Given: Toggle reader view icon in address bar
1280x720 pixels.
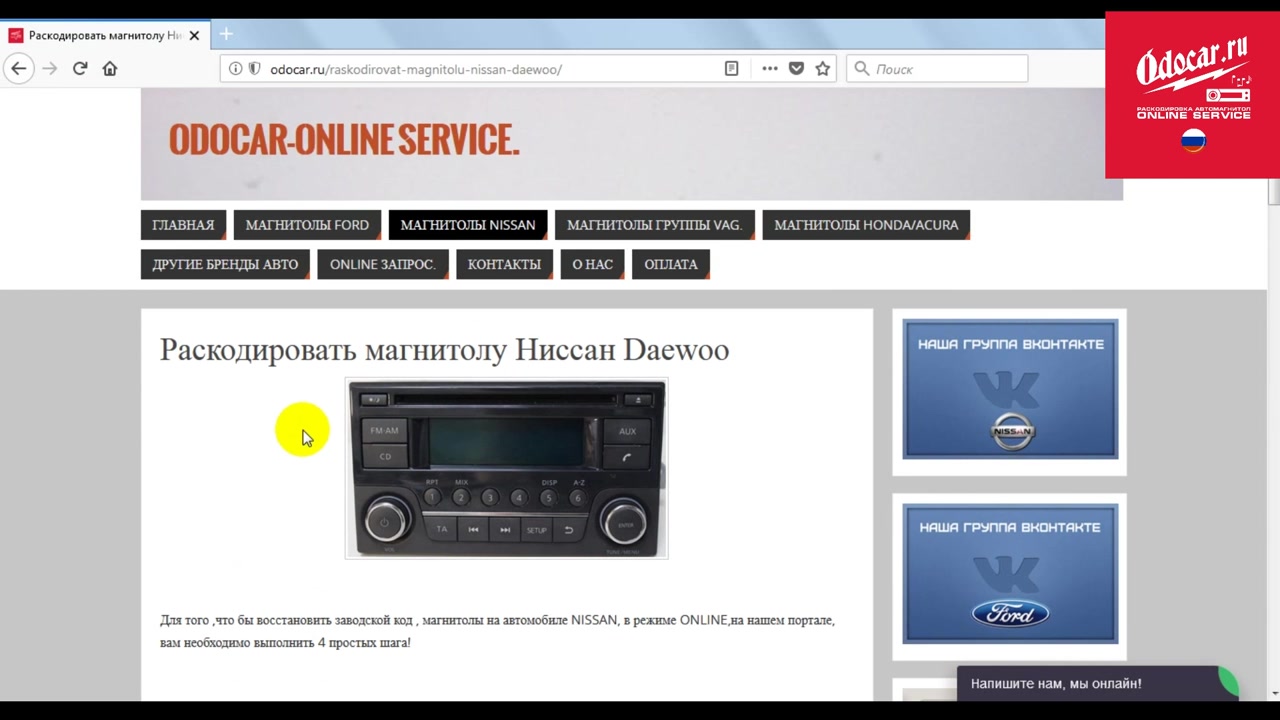Looking at the screenshot, I should (x=732, y=69).
